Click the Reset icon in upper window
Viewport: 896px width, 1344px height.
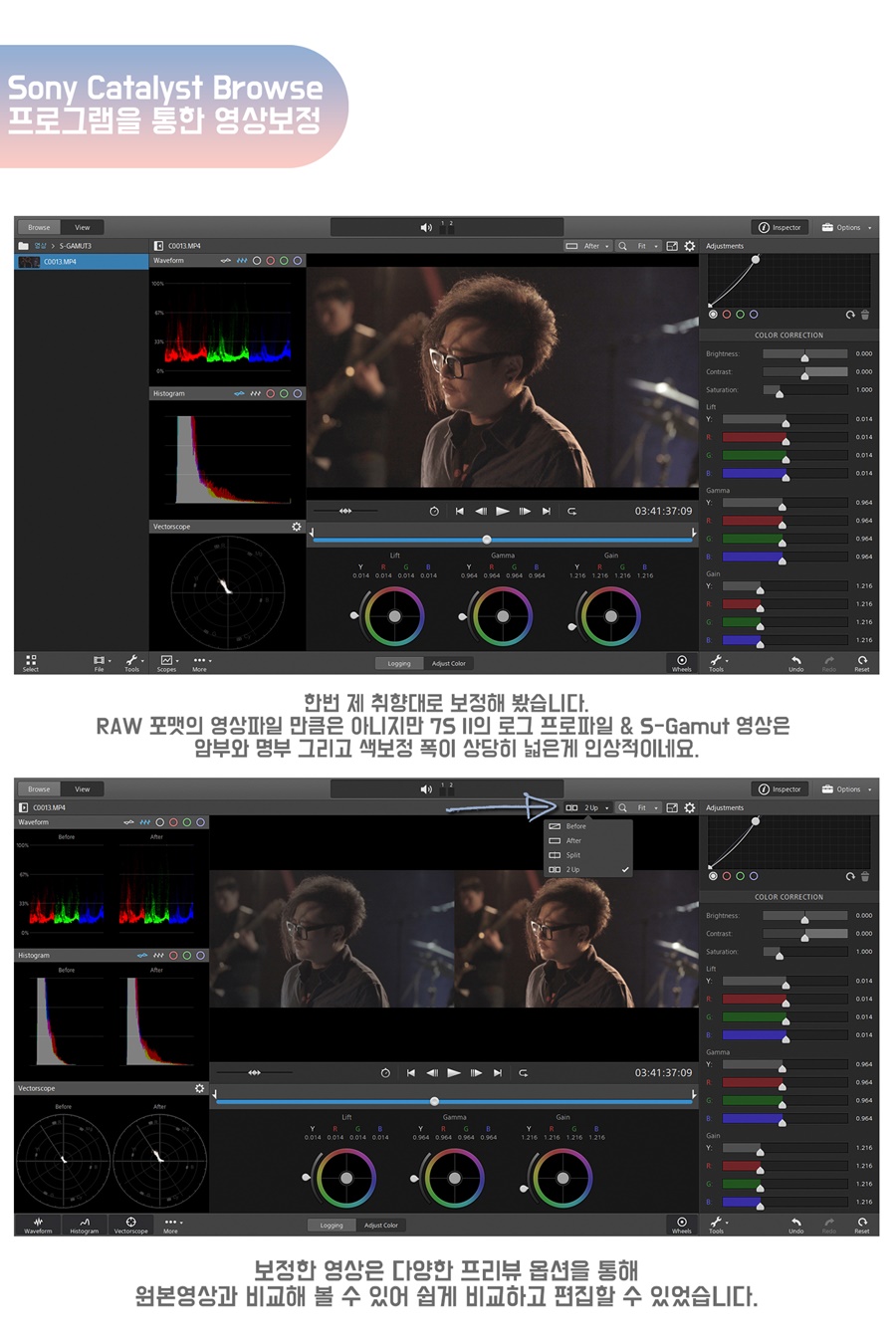coord(861,663)
